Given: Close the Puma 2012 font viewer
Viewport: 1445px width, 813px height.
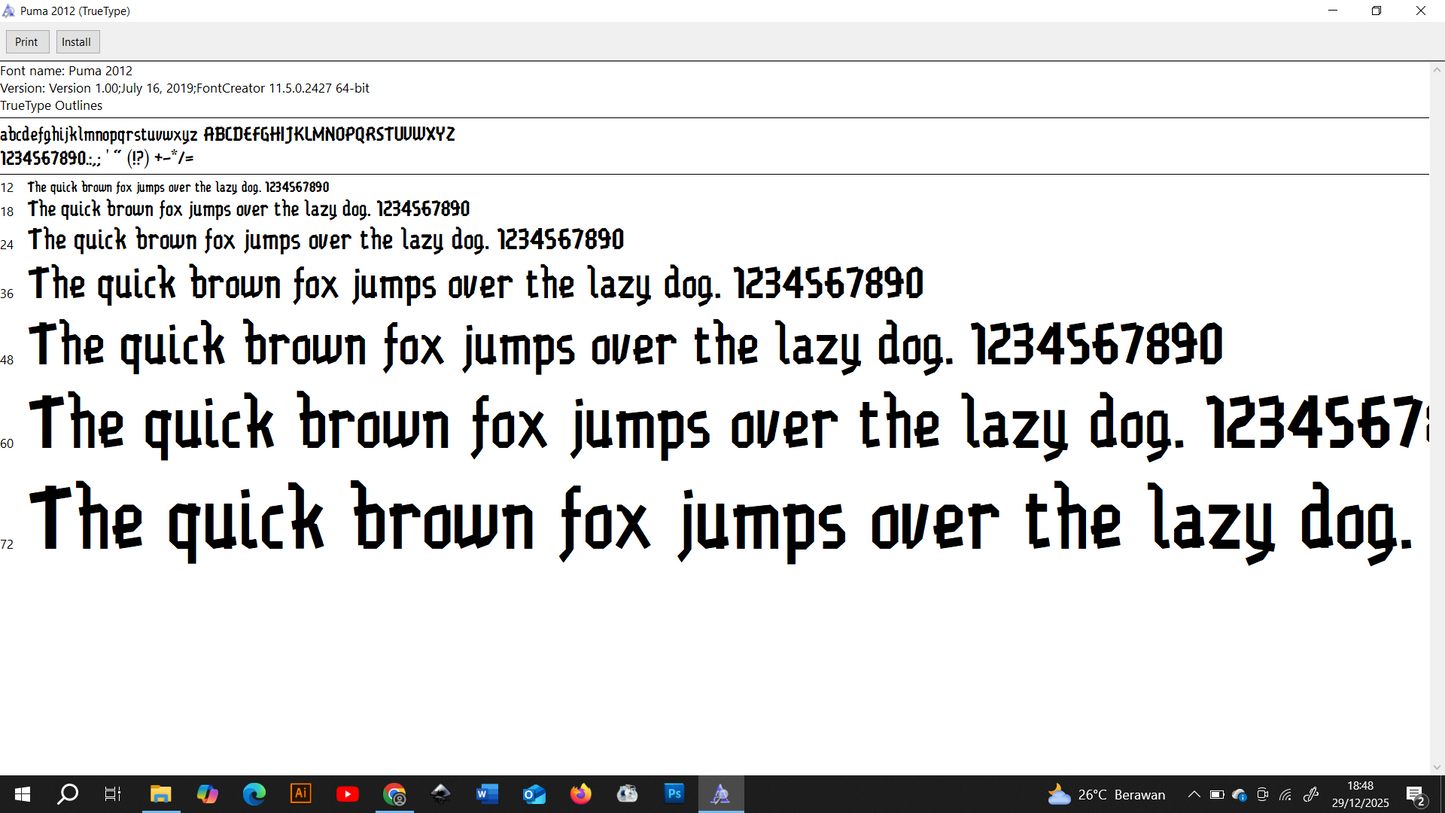Looking at the screenshot, I should [x=1421, y=11].
